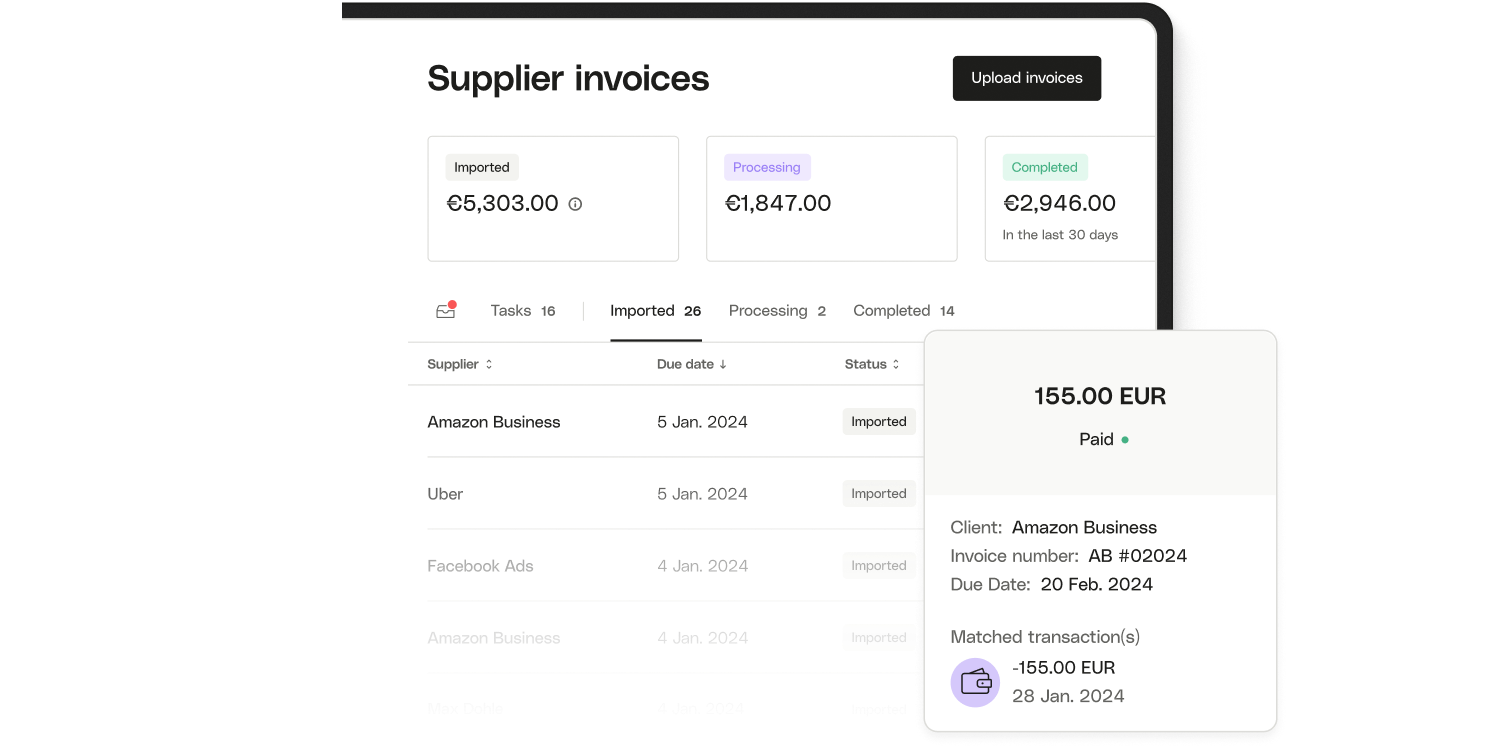Click the 'In the last 30 days' note
This screenshot has width=1500, height=751.
tap(1060, 235)
